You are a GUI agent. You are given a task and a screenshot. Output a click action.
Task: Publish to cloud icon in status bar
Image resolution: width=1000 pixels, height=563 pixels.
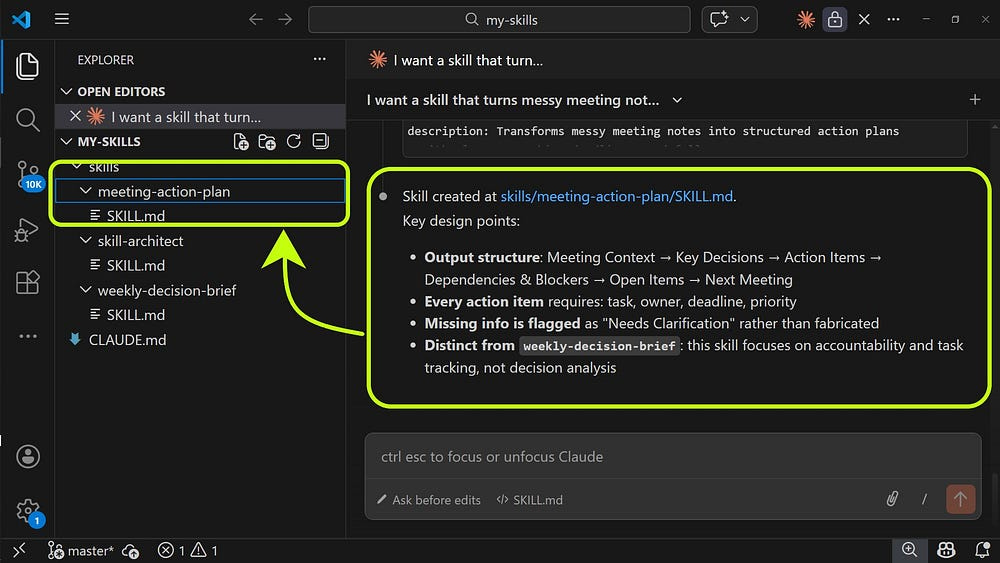click(131, 551)
